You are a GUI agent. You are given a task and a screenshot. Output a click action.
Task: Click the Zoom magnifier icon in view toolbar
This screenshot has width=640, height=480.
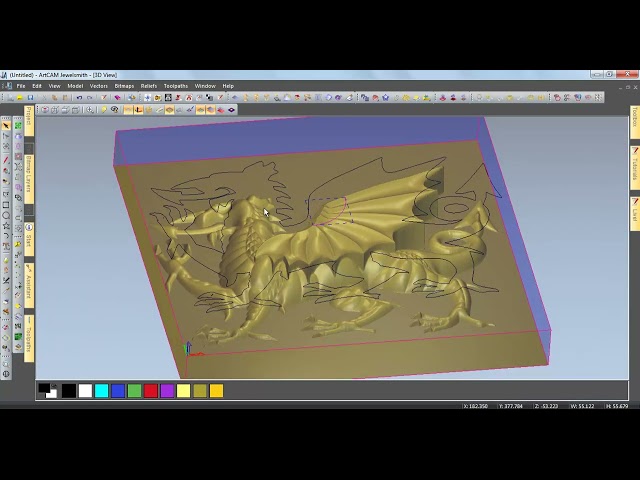pos(90,110)
